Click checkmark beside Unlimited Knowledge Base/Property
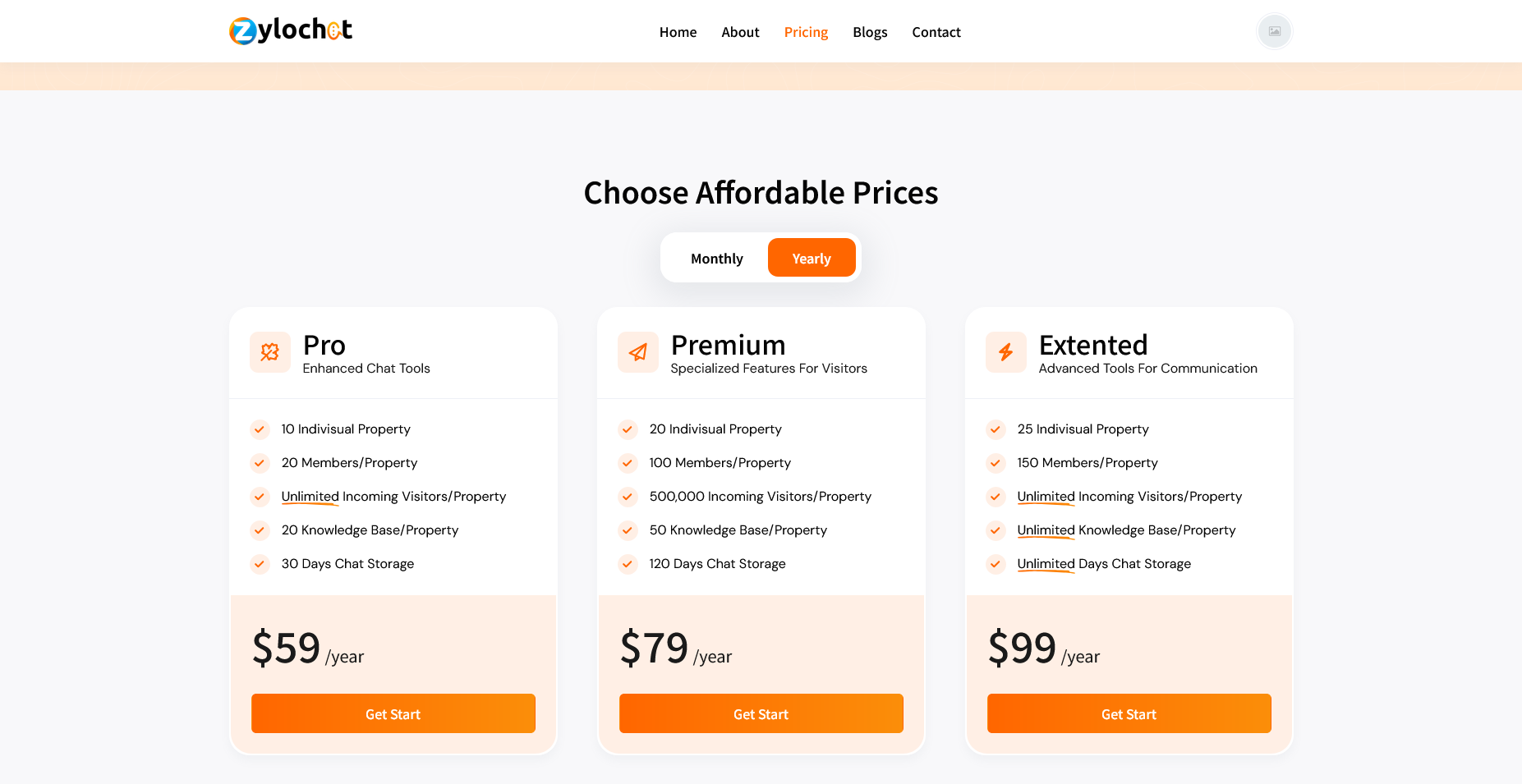 tap(996, 530)
